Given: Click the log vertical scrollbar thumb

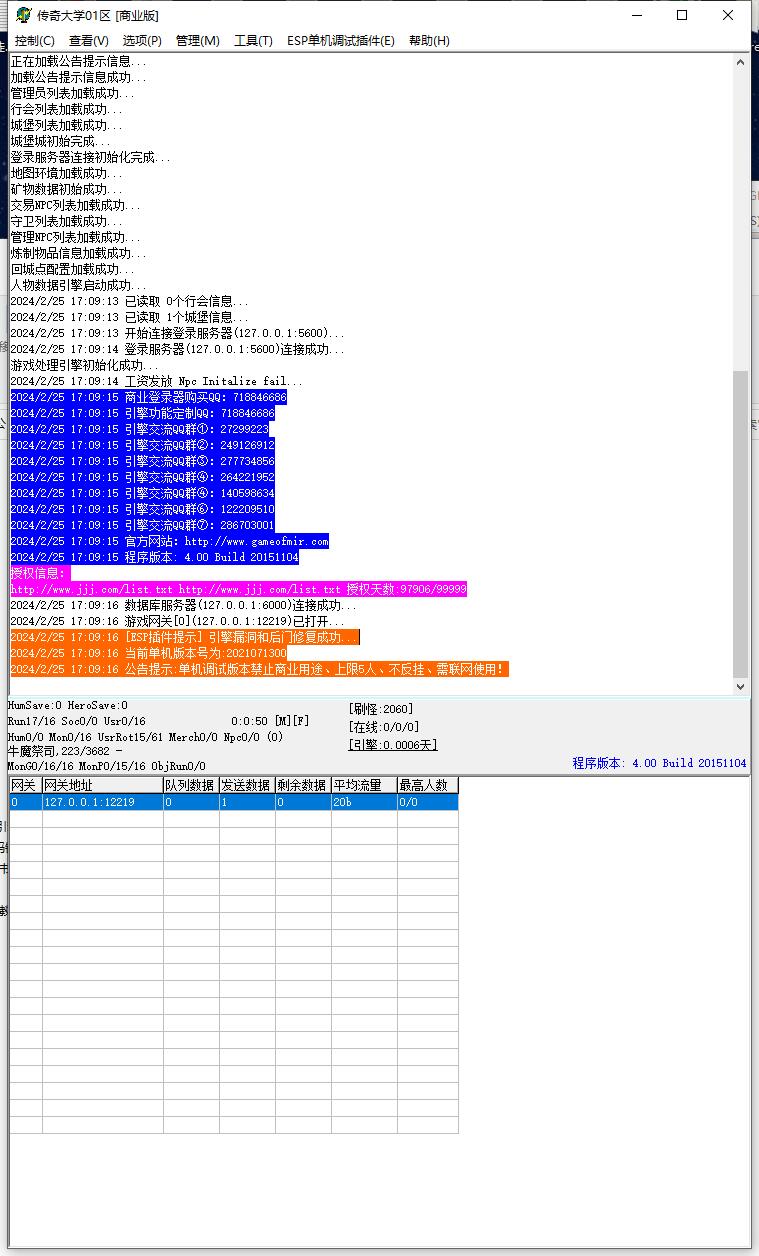Looking at the screenshot, I should [x=741, y=523].
